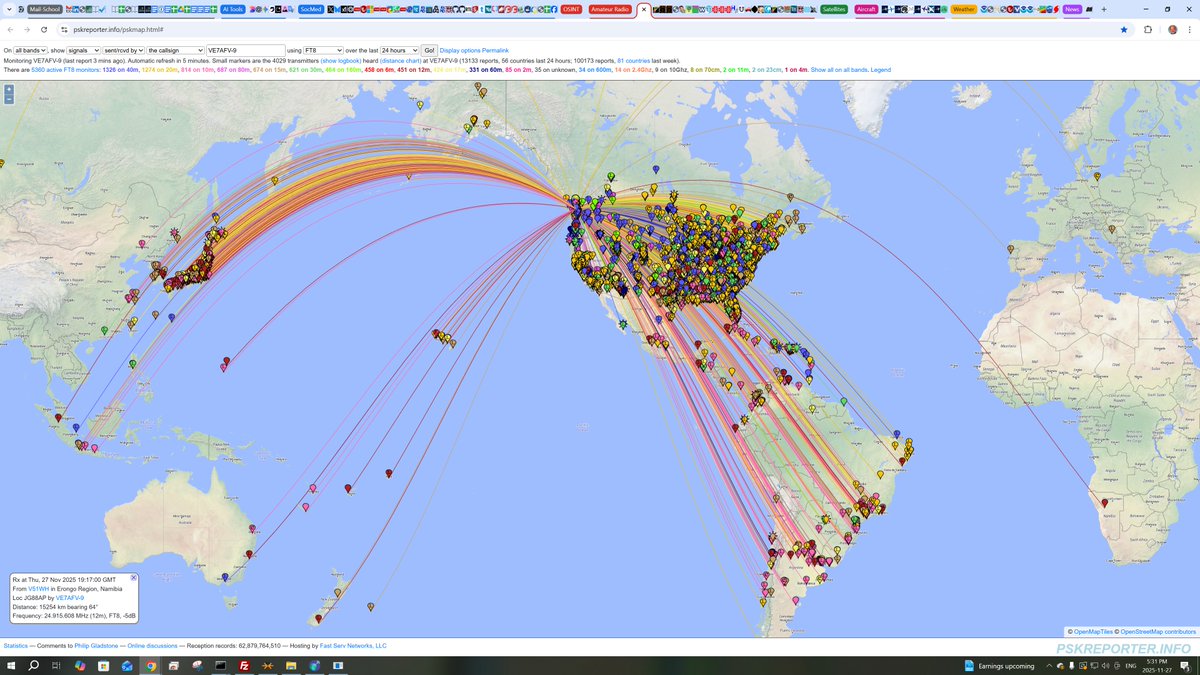Click the Permalink link
The width and height of the screenshot is (1200, 675).
tap(495, 50)
